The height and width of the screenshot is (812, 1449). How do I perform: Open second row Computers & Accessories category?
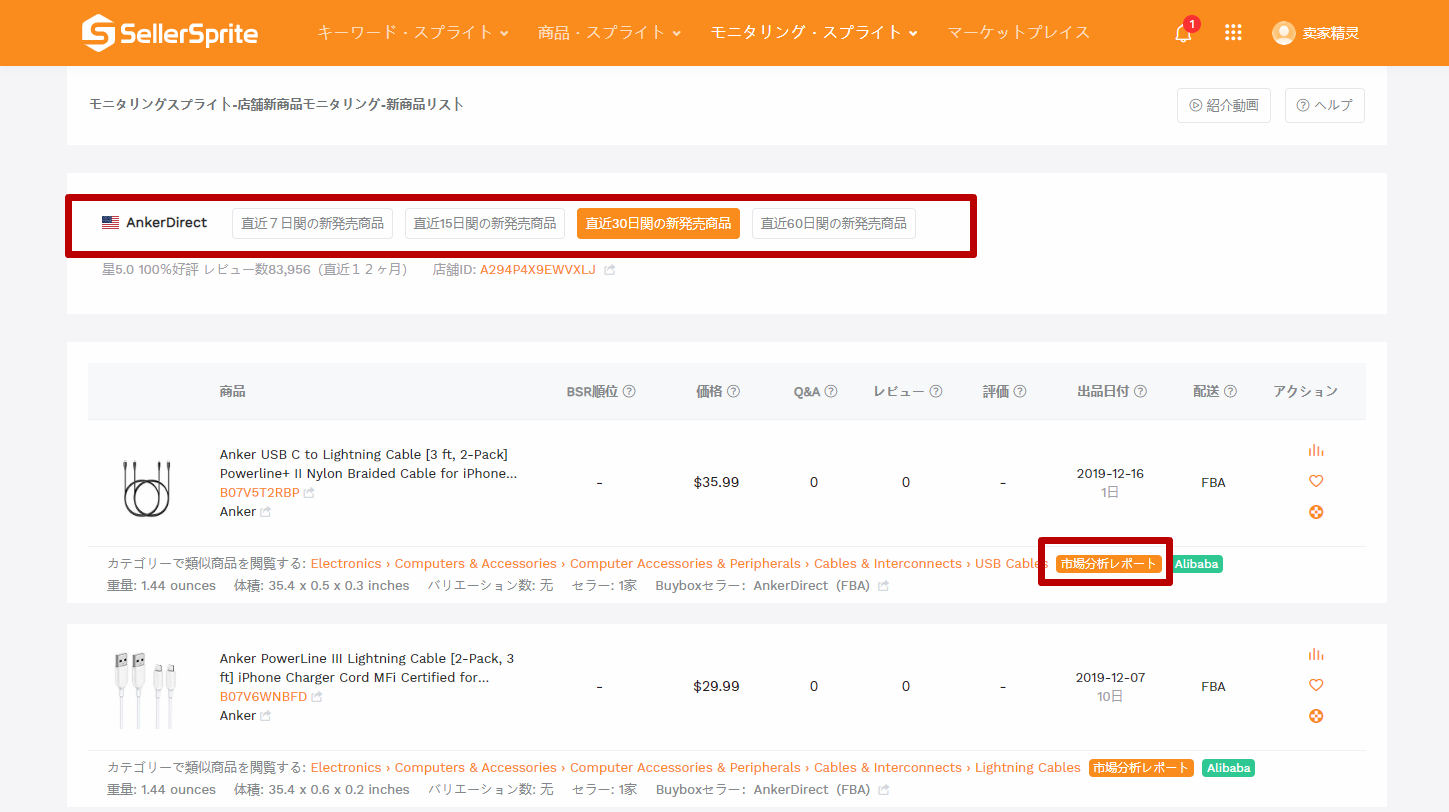tap(475, 768)
